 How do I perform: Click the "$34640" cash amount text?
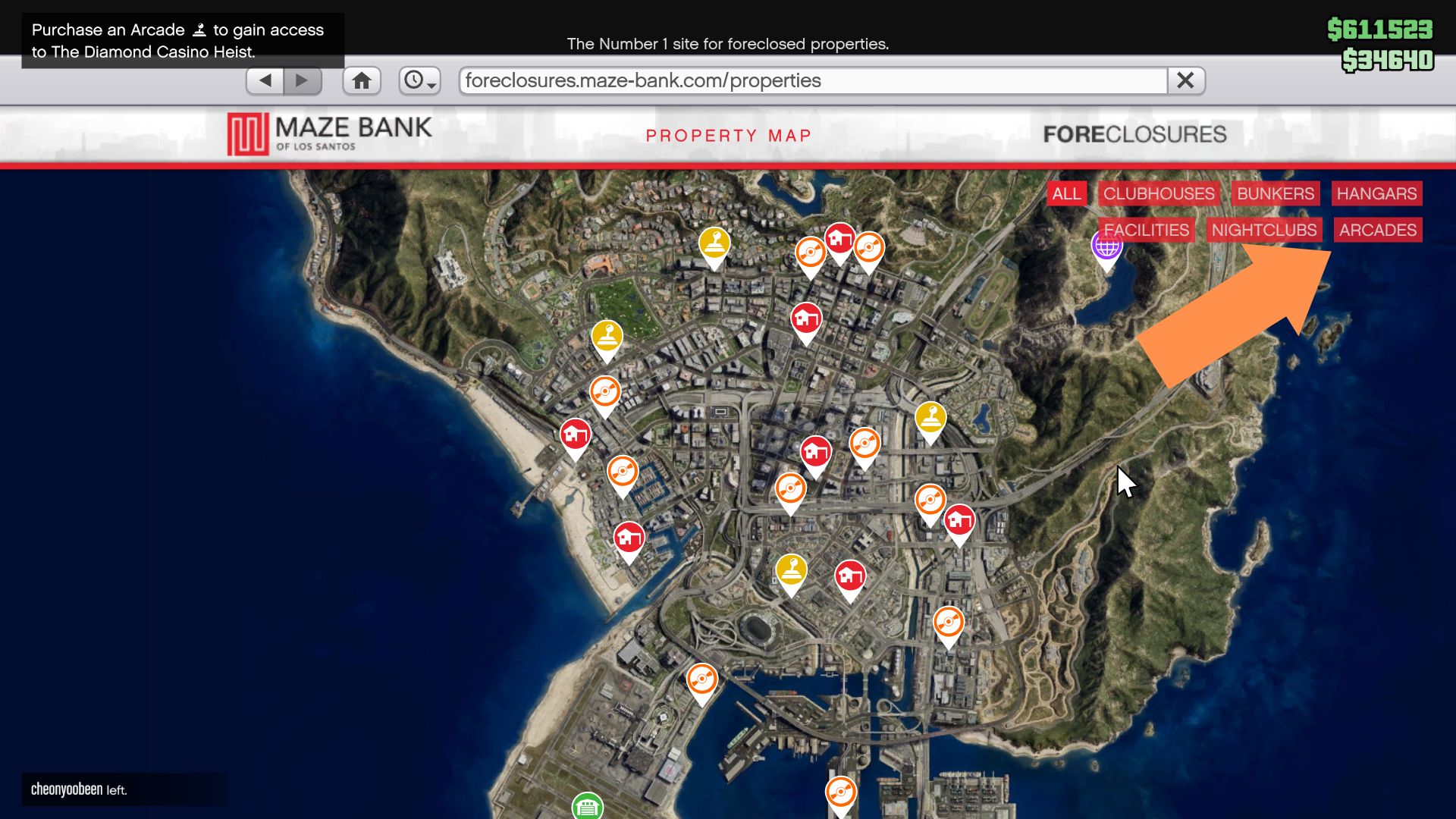(x=1387, y=60)
